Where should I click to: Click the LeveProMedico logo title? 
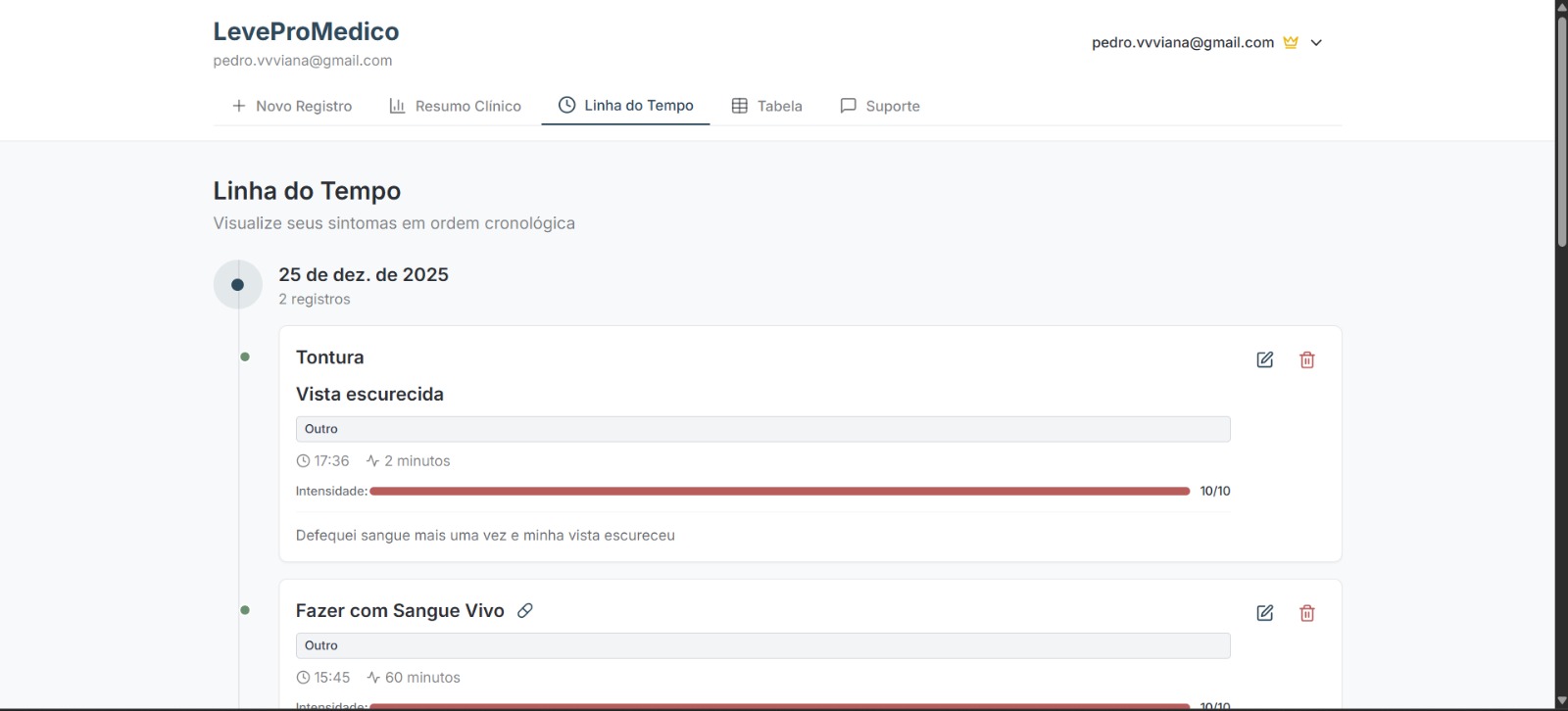[306, 31]
